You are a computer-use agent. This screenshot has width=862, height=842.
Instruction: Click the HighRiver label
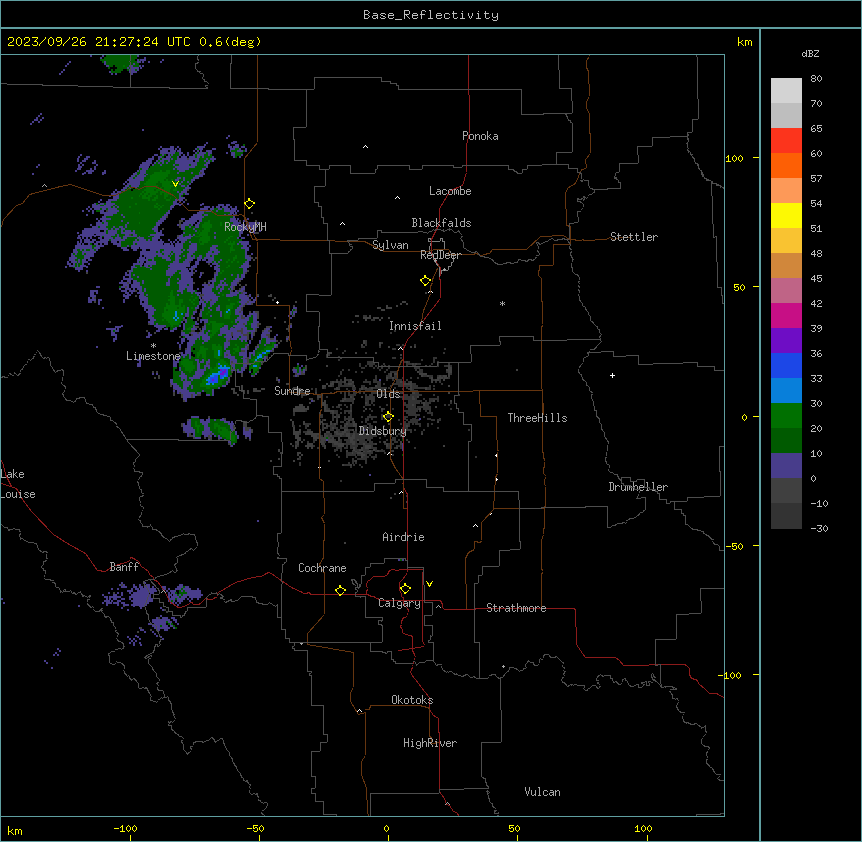coord(430,743)
